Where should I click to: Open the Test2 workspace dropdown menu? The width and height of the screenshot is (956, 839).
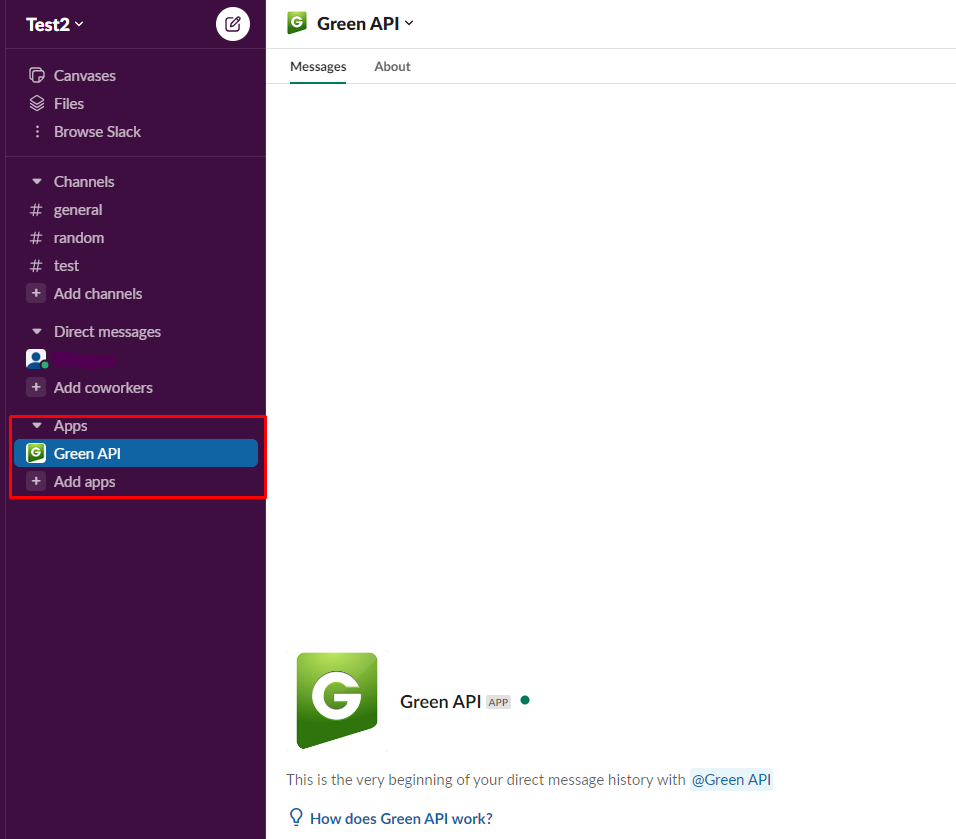tap(55, 24)
